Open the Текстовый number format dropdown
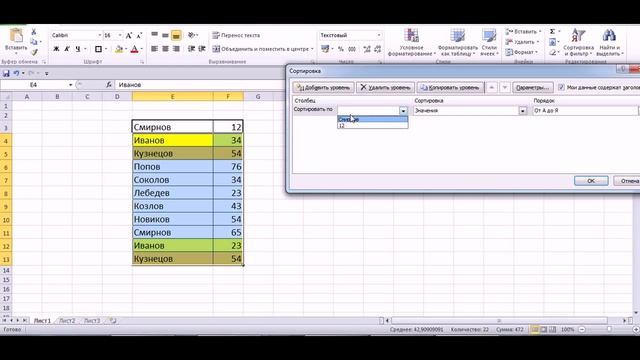 [379, 36]
